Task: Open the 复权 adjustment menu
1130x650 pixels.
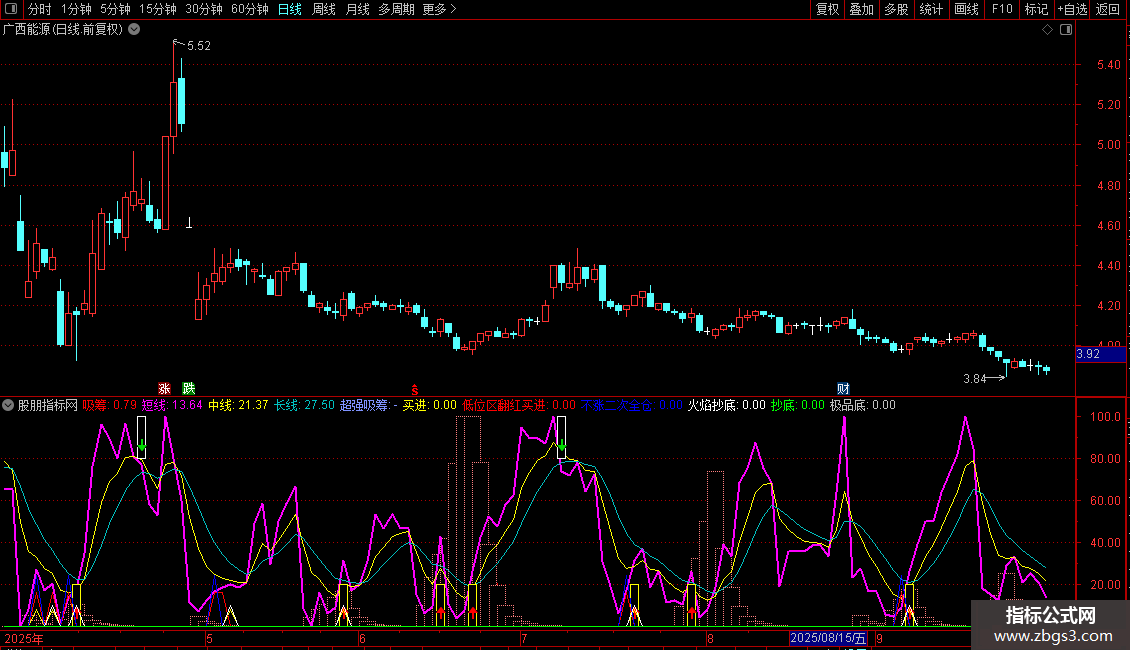Action: [x=827, y=9]
